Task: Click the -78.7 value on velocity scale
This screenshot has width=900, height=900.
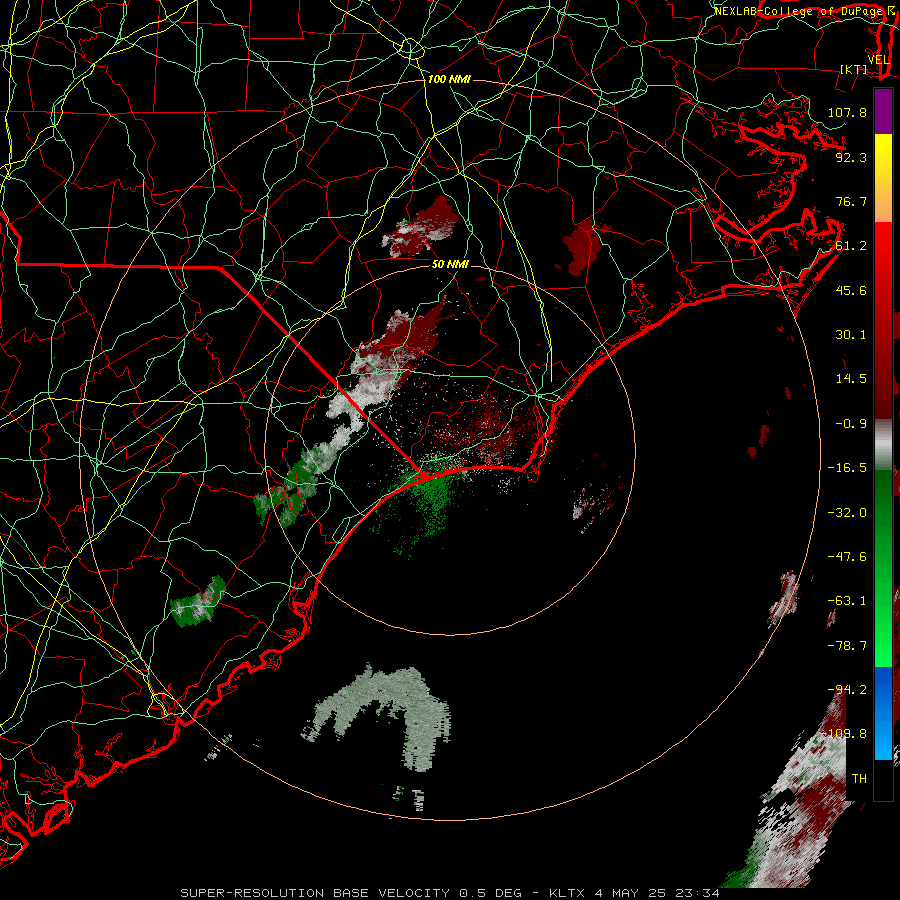Action: [x=847, y=646]
